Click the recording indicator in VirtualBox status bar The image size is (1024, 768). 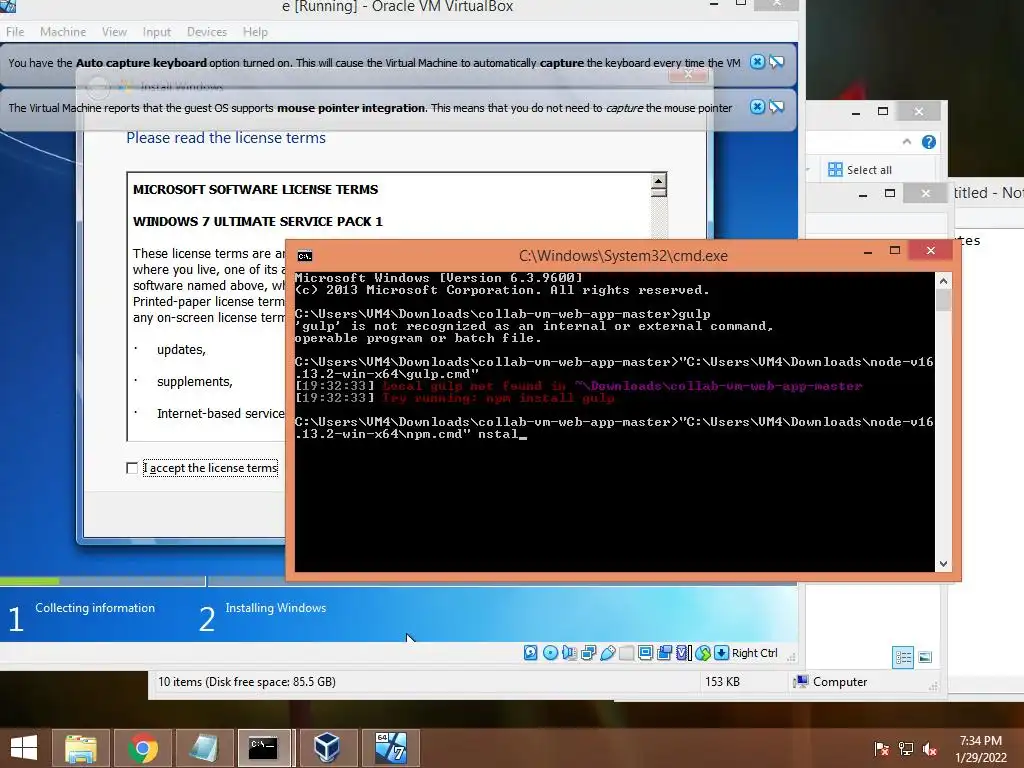click(664, 652)
